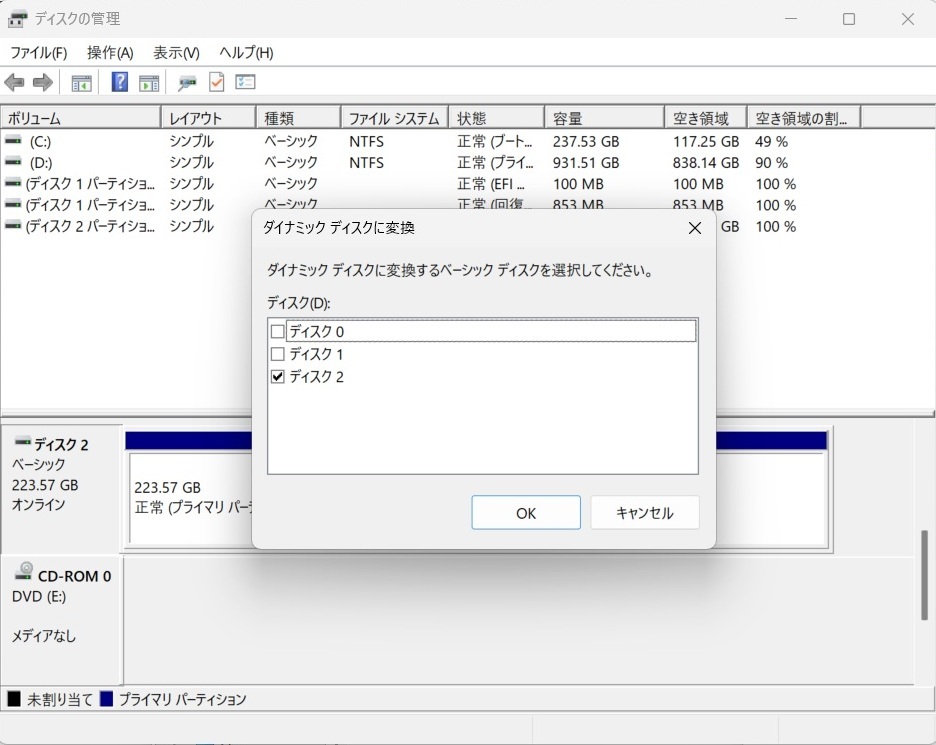Click the vertical scrollbar in disk pane
The height and width of the screenshot is (745, 936).
coord(925,575)
